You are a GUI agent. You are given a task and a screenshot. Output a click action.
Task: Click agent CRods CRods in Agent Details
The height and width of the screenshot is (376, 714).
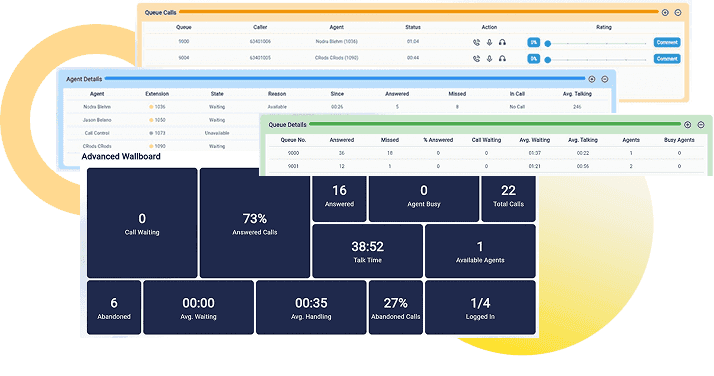pyautogui.click(x=97, y=147)
